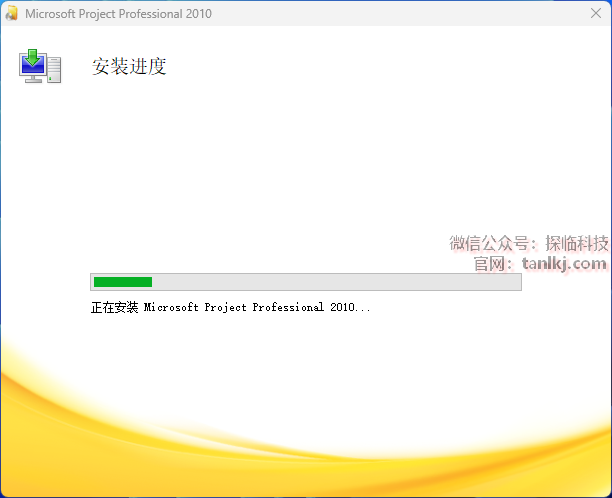Viewport: 612px width, 498px height.
Task: Close the Microsoft Project Professional 2010 installer window
Action: (596, 13)
